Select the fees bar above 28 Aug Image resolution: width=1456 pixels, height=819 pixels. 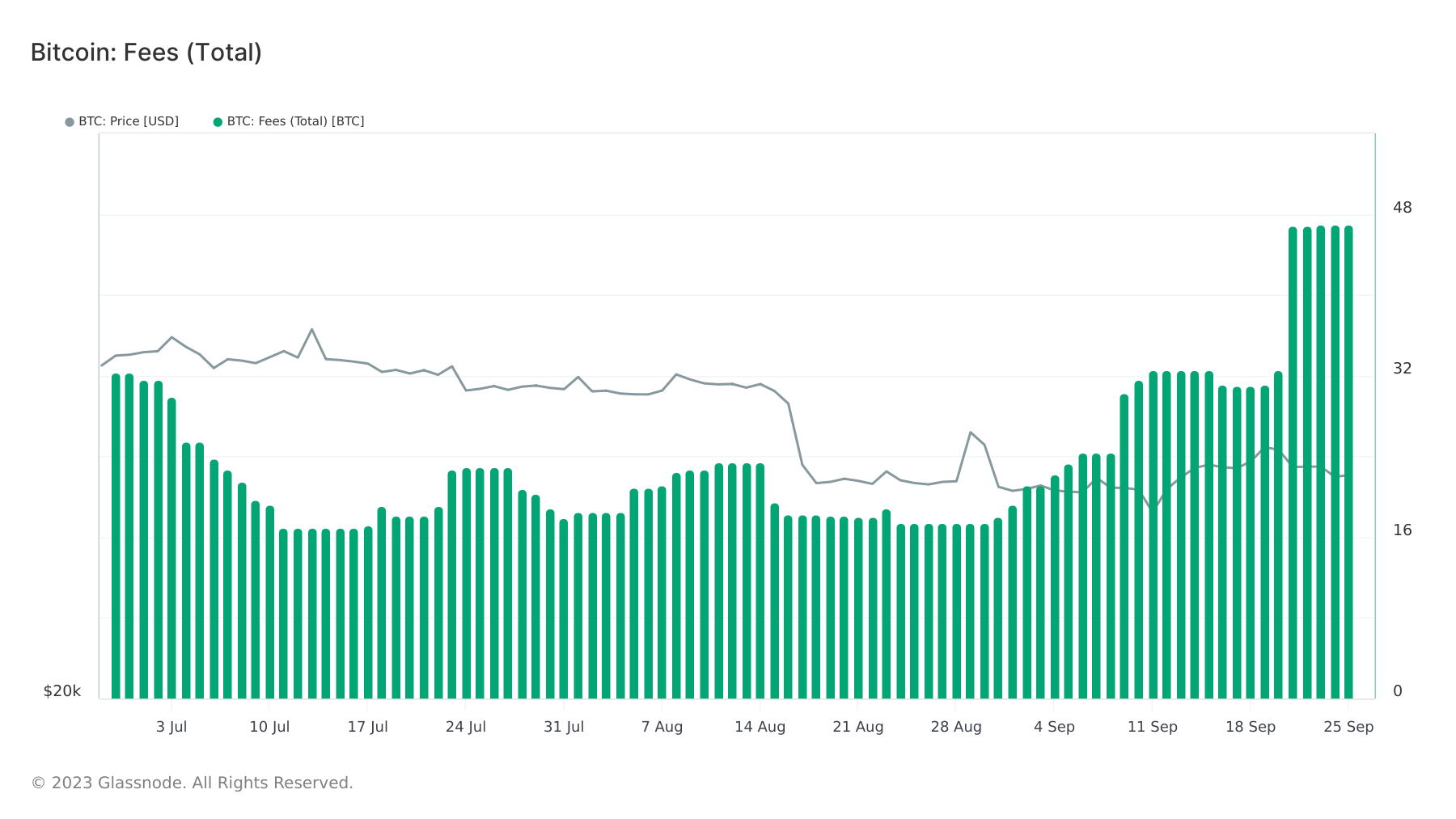click(956, 611)
